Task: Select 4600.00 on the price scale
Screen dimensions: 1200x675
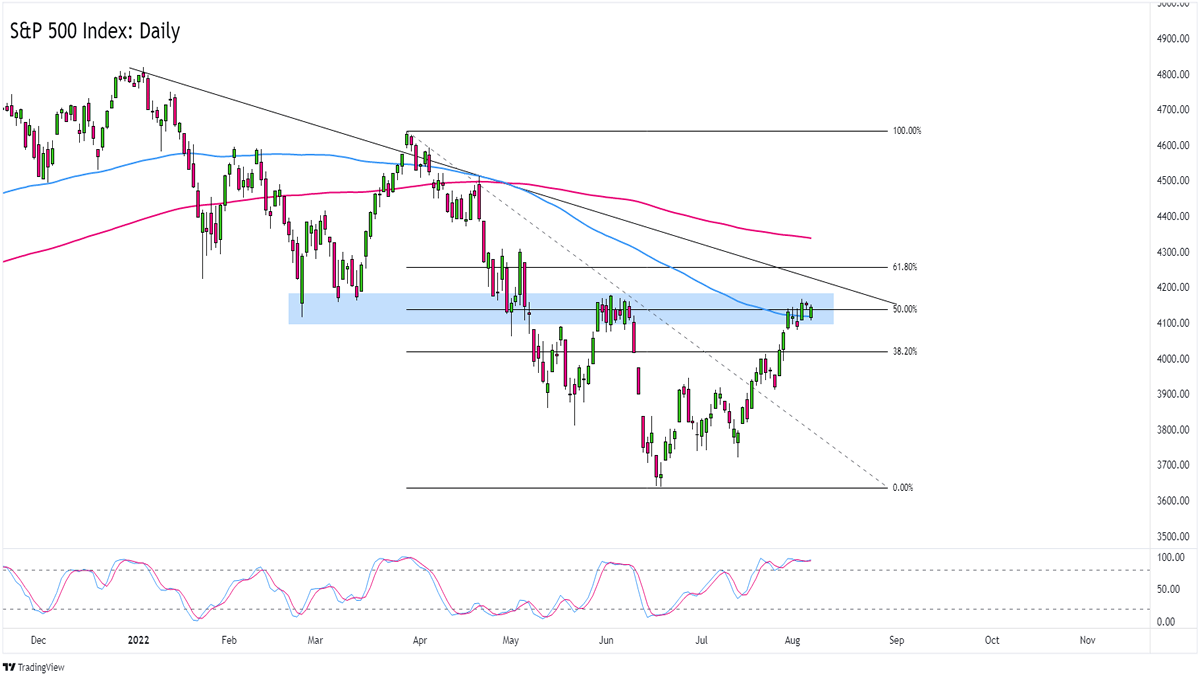Action: pyautogui.click(x=1172, y=146)
